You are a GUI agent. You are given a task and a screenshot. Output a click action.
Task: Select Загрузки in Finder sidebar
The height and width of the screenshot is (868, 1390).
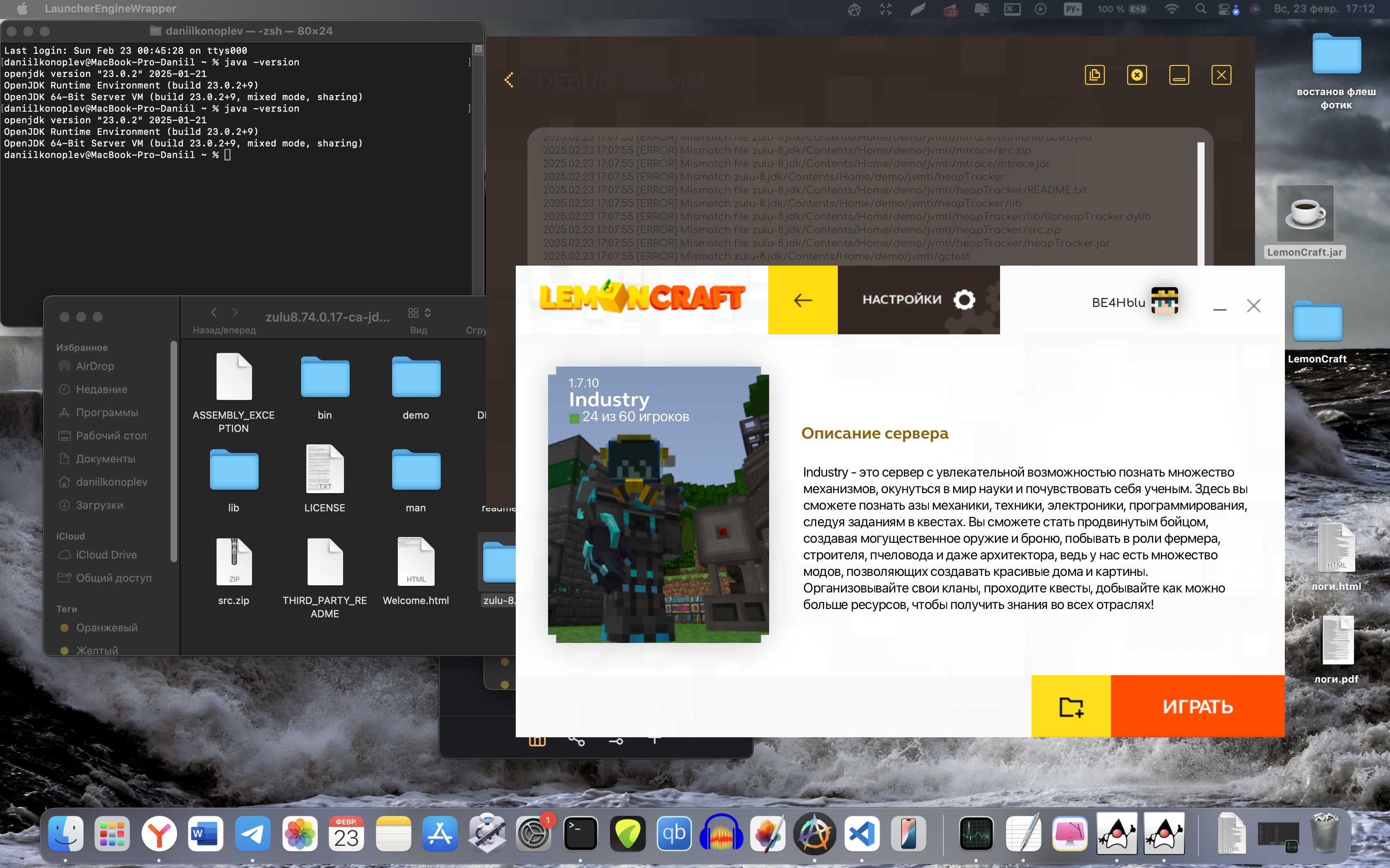pyautogui.click(x=99, y=505)
